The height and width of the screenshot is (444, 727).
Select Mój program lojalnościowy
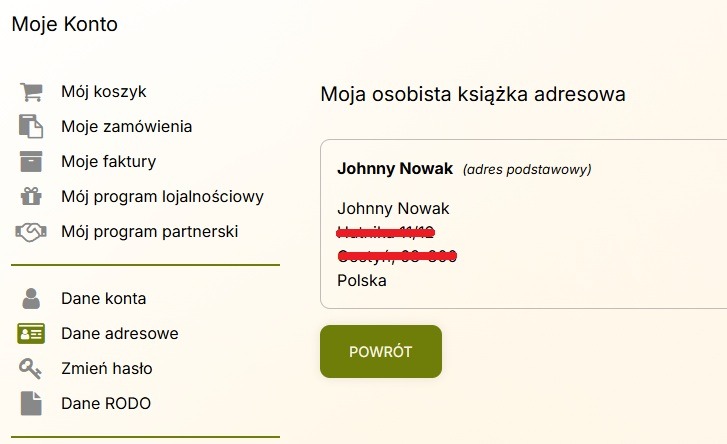tap(162, 196)
